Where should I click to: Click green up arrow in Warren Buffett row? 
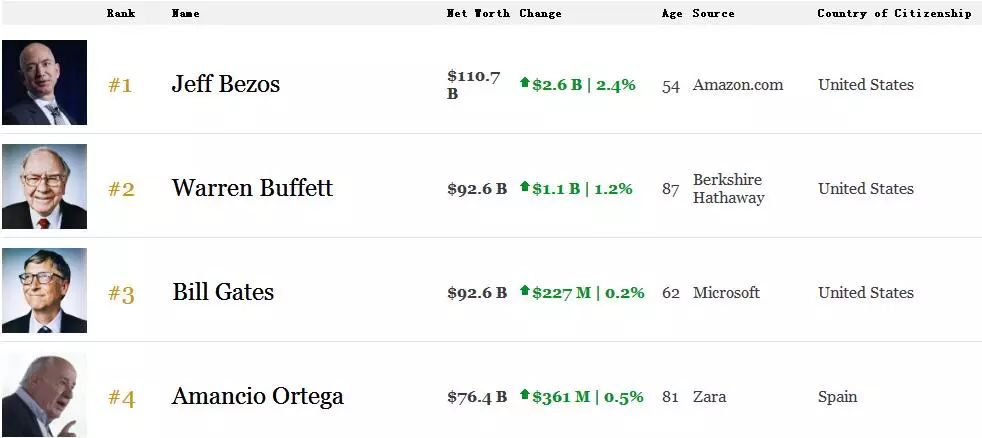click(524, 187)
